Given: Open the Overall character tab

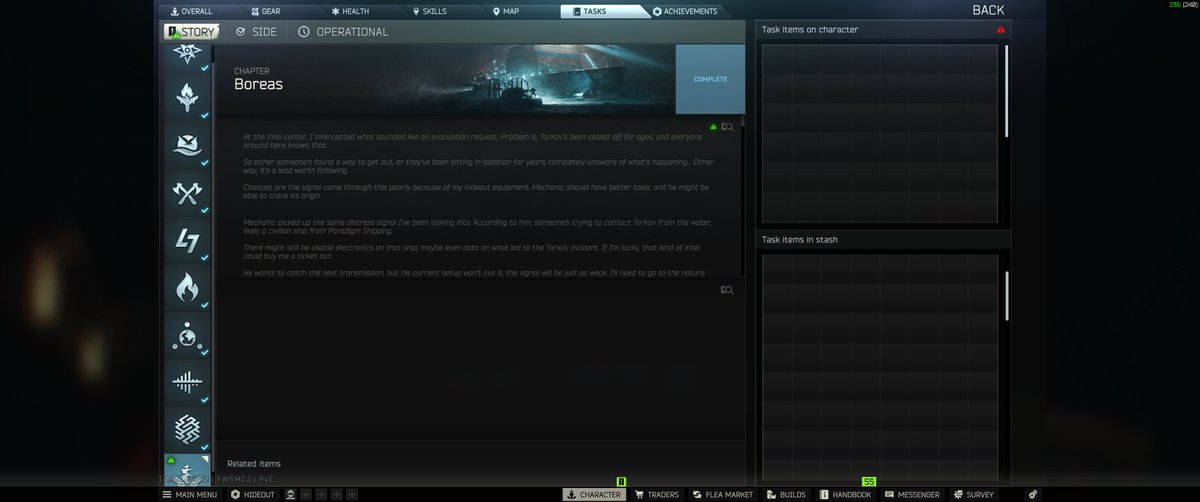Looking at the screenshot, I should click(196, 11).
